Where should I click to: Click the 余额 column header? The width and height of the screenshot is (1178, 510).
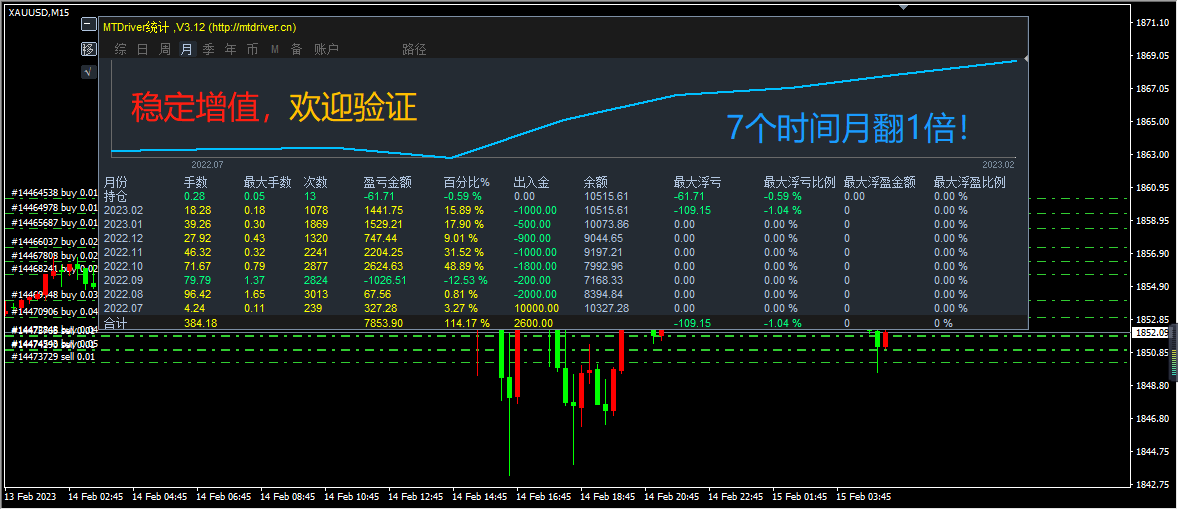(x=596, y=182)
